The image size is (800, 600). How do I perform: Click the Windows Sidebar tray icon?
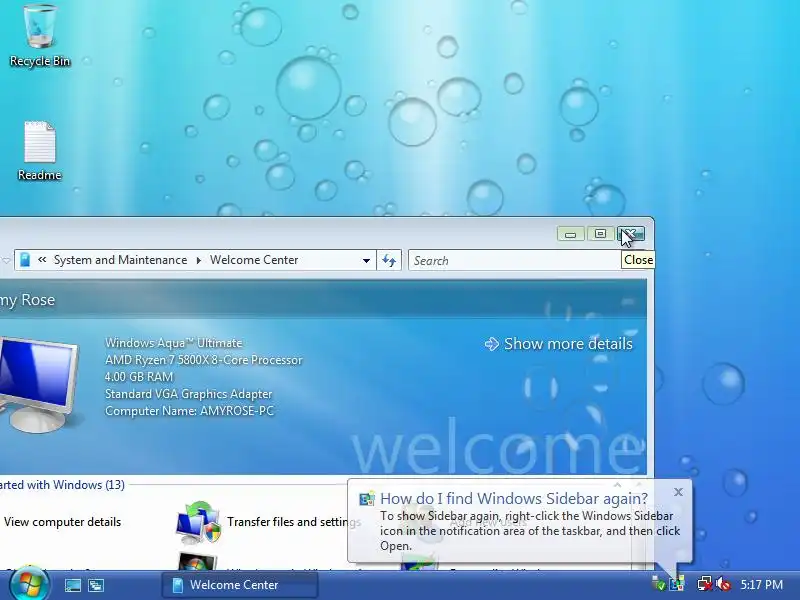(678, 583)
